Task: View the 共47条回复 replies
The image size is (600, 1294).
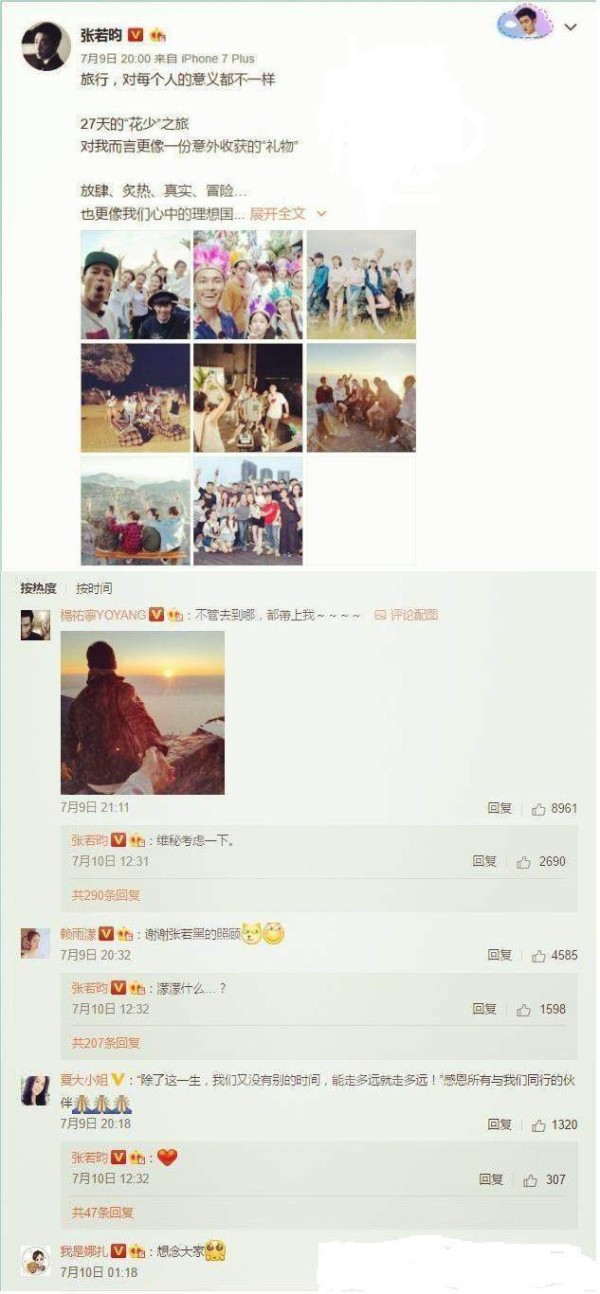Action: 103,1213
